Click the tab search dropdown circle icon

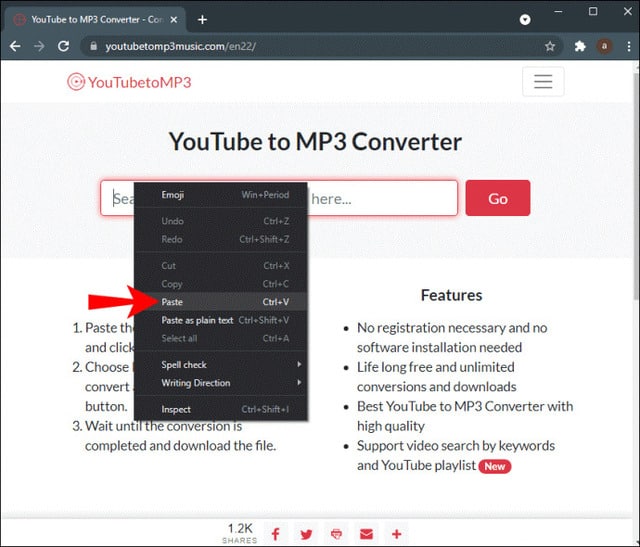point(525,20)
